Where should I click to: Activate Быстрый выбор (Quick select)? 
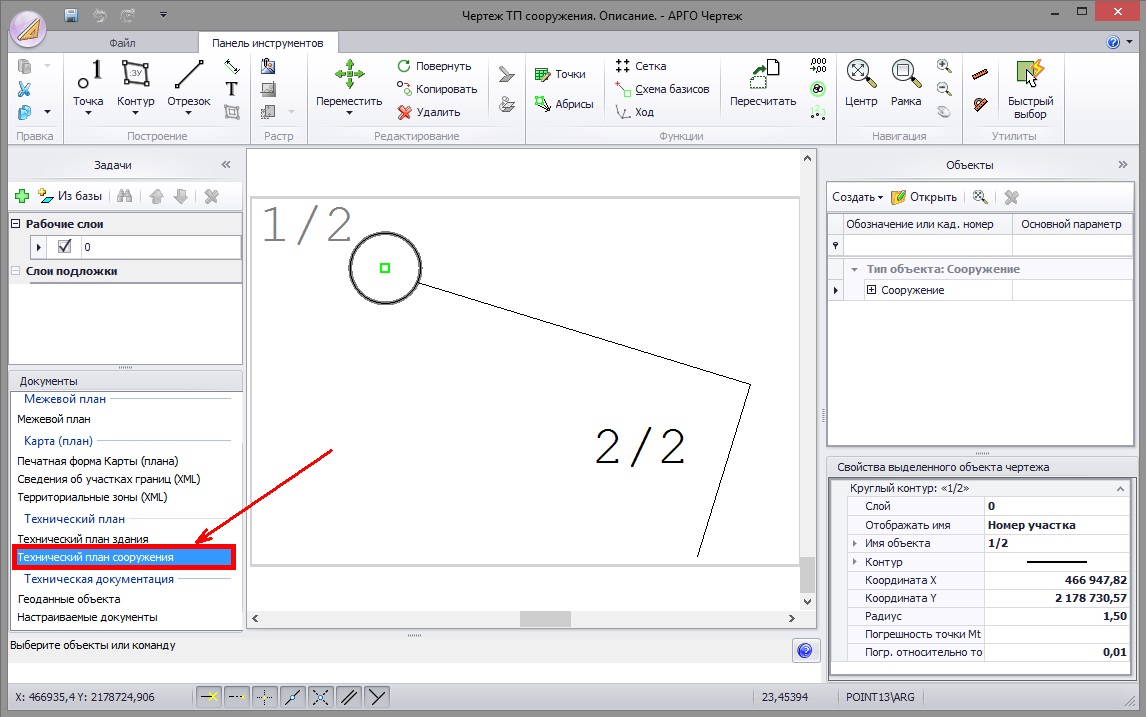pos(1029,85)
